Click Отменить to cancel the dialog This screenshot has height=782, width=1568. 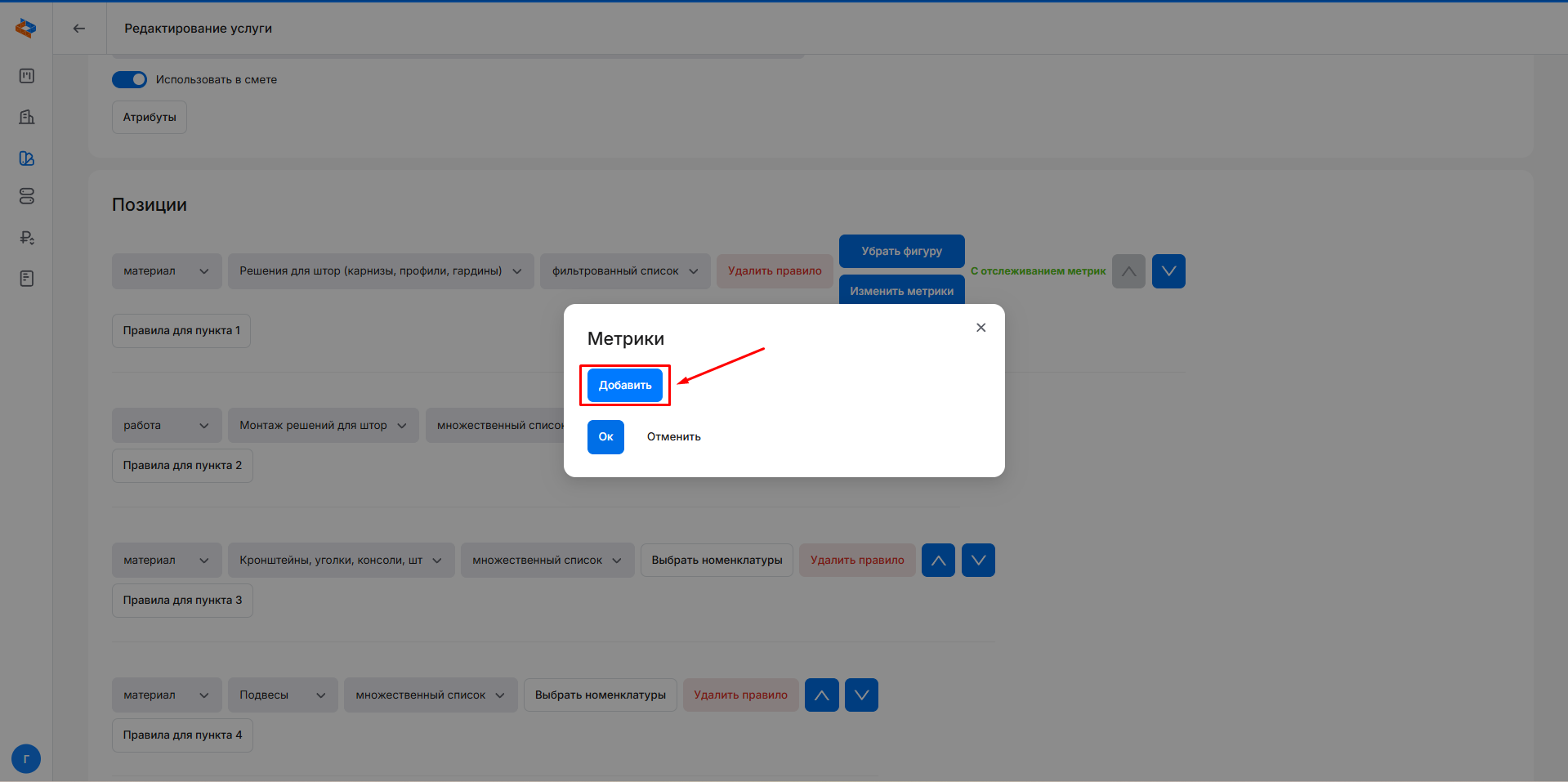(x=673, y=437)
